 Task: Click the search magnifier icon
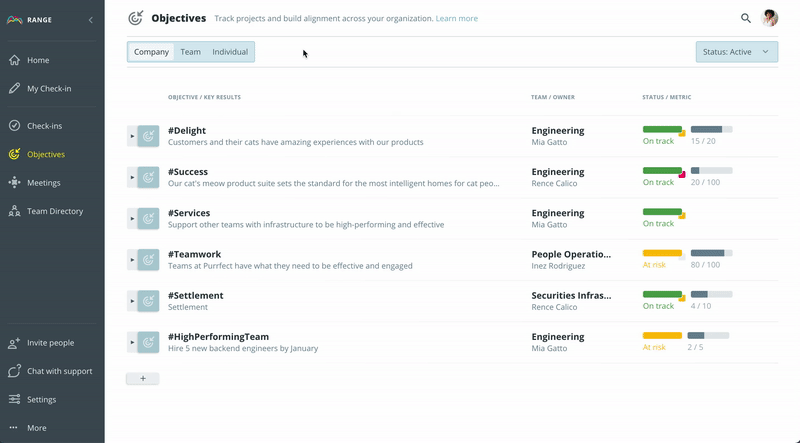pos(745,18)
